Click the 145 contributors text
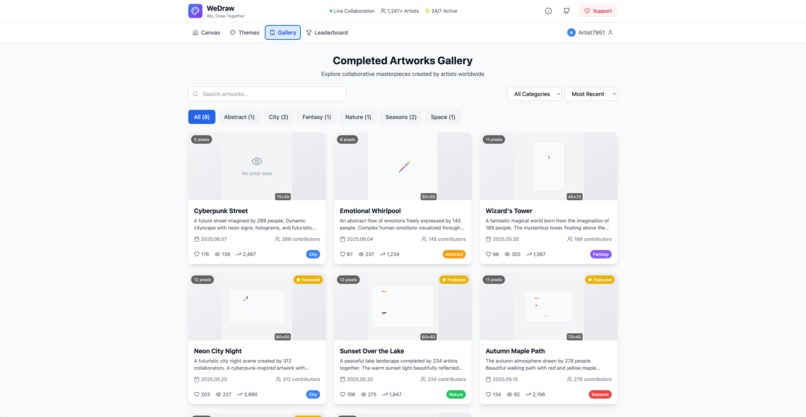 pos(447,239)
